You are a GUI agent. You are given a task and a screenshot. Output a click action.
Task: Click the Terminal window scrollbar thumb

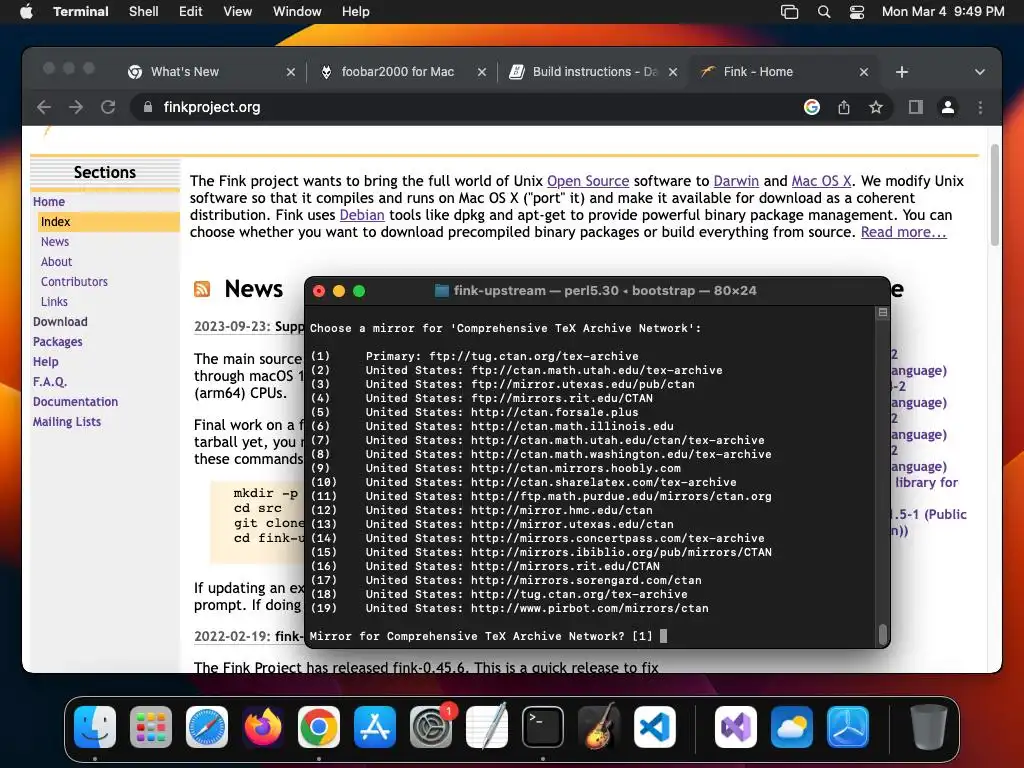pos(882,633)
